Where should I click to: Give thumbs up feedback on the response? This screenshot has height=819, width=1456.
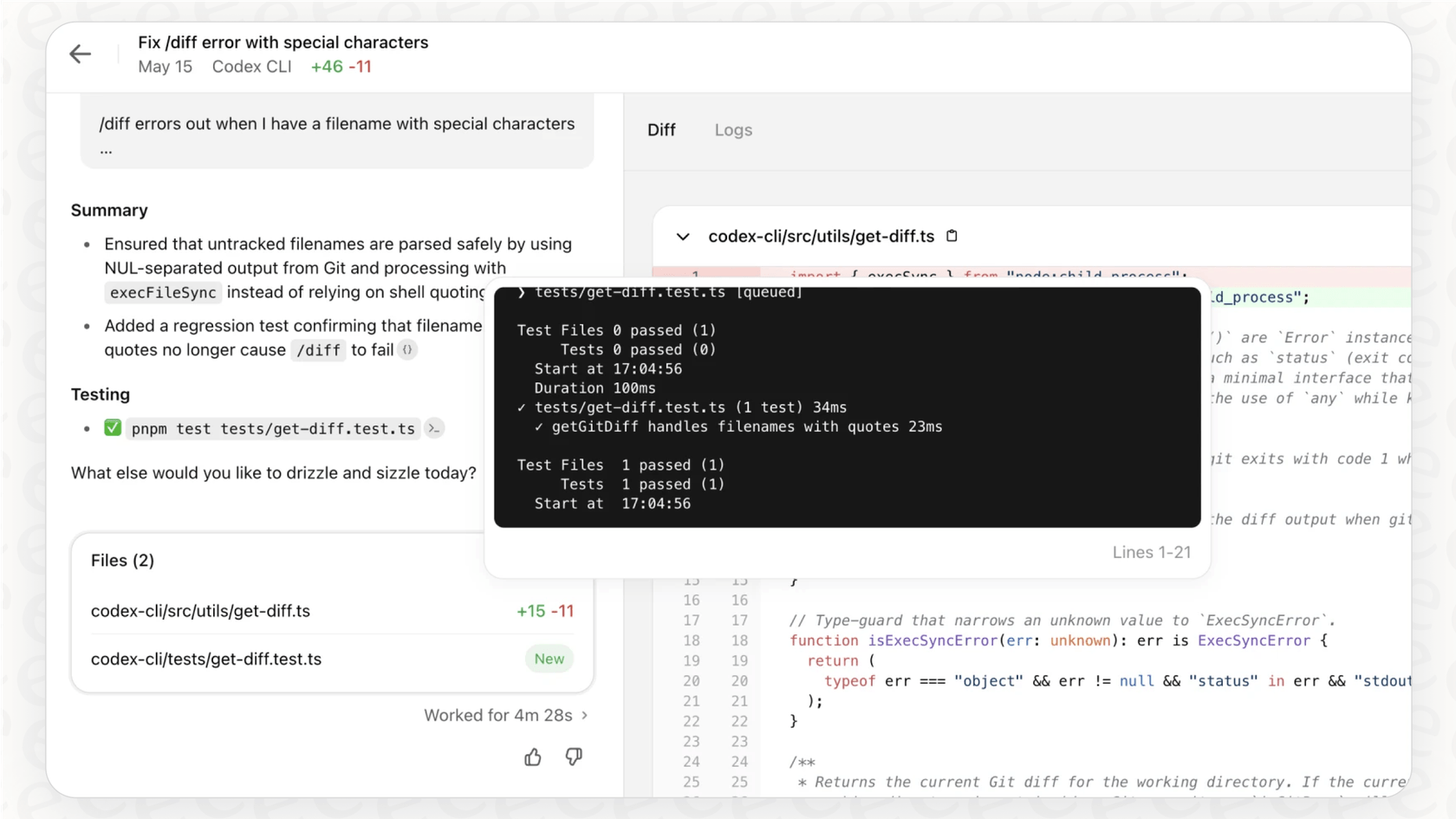[533, 757]
